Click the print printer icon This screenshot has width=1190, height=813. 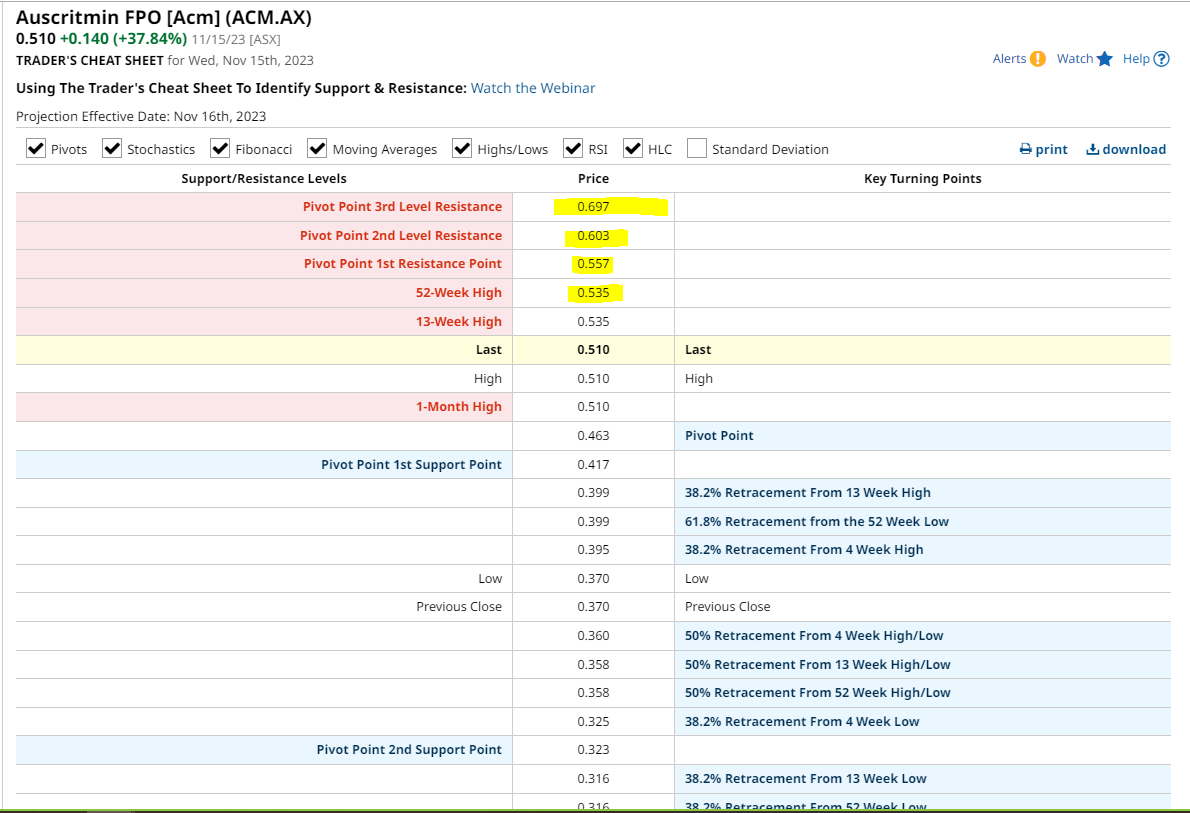click(x=1025, y=149)
